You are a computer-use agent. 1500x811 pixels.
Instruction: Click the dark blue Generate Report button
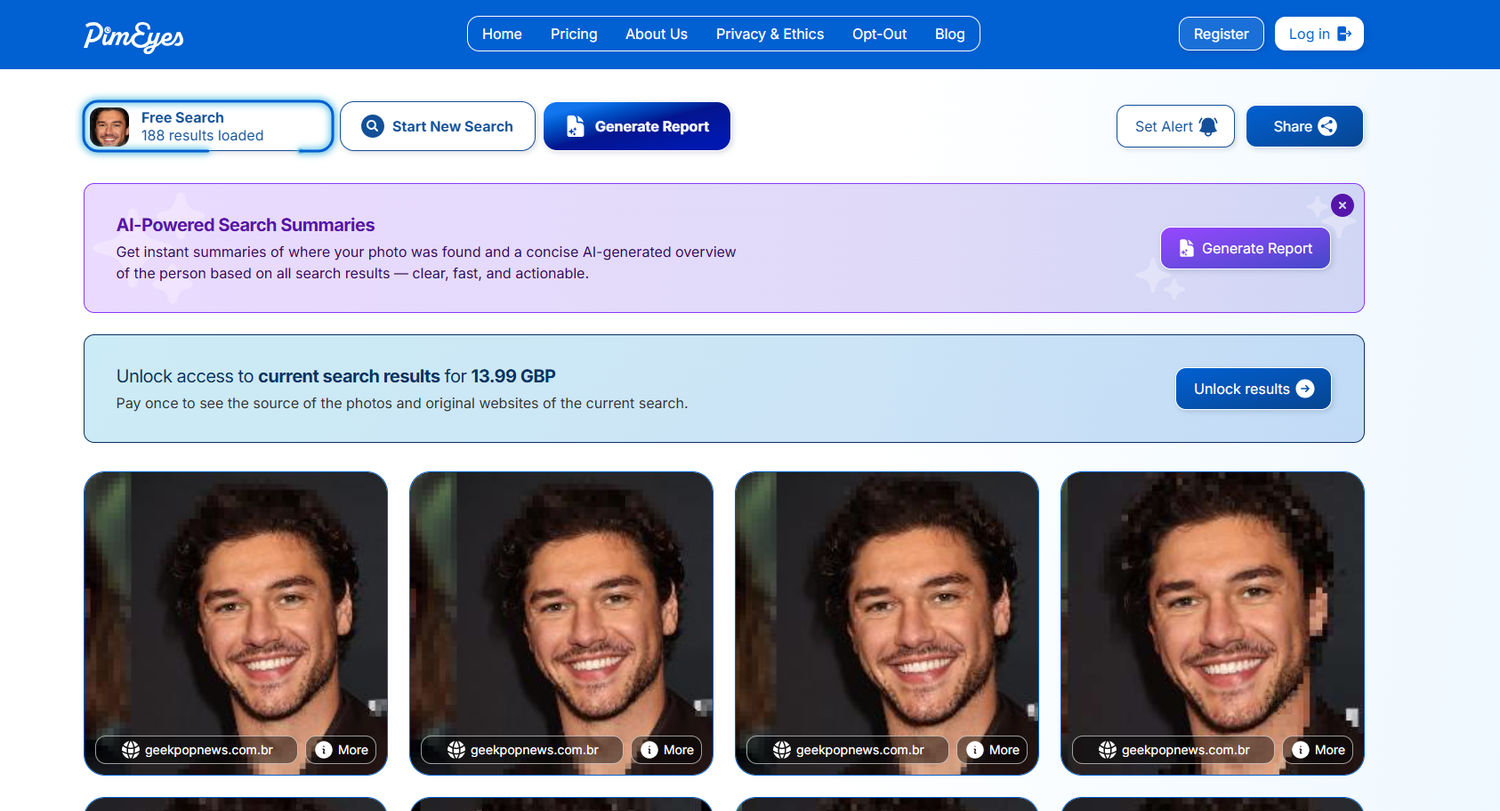click(x=637, y=127)
